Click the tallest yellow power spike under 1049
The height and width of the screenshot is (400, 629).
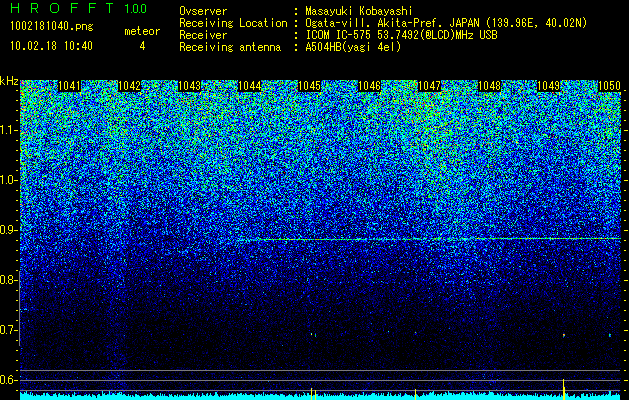coord(564,389)
